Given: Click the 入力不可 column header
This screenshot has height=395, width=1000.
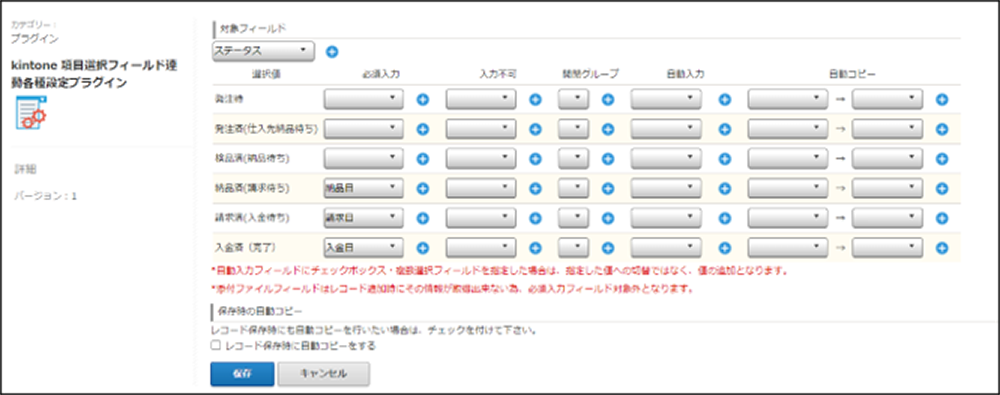Looking at the screenshot, I should [x=497, y=74].
